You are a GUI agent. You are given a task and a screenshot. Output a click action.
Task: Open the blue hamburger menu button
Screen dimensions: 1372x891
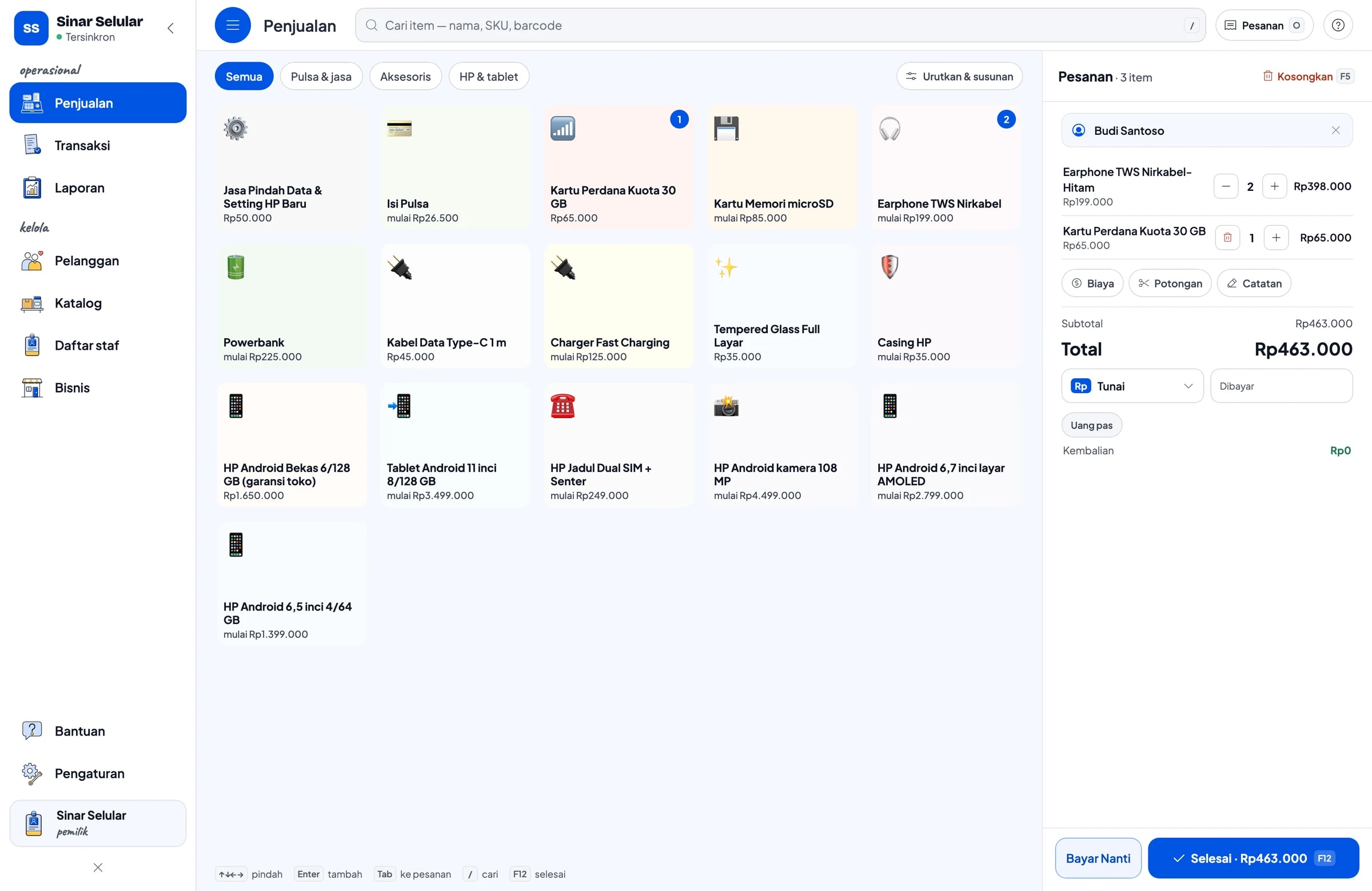coord(232,25)
